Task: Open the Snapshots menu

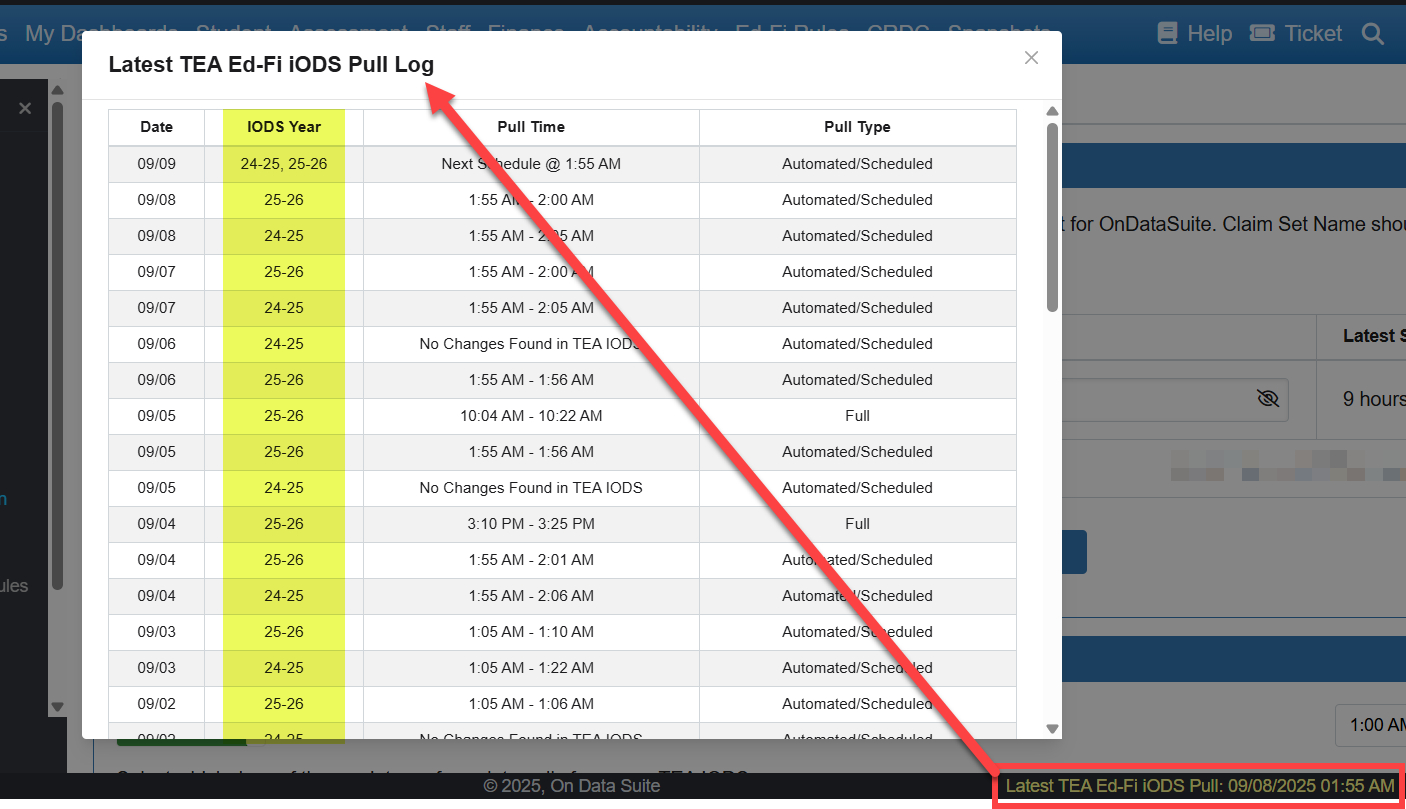Action: point(998,31)
